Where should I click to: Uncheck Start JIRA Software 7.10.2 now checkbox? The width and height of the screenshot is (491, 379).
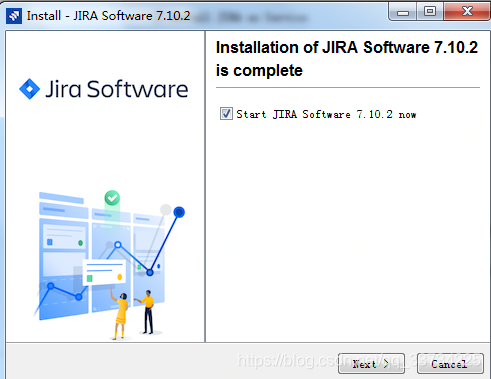click(x=226, y=114)
